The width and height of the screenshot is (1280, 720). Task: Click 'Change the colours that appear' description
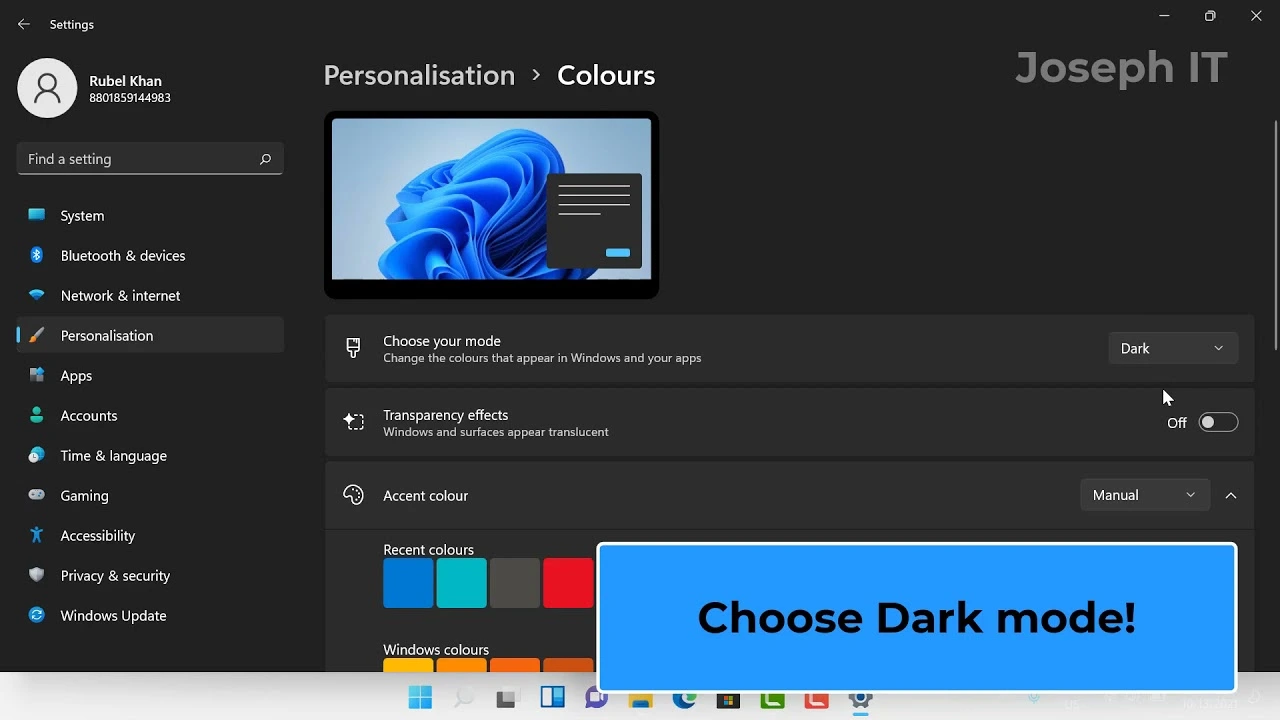click(542, 358)
